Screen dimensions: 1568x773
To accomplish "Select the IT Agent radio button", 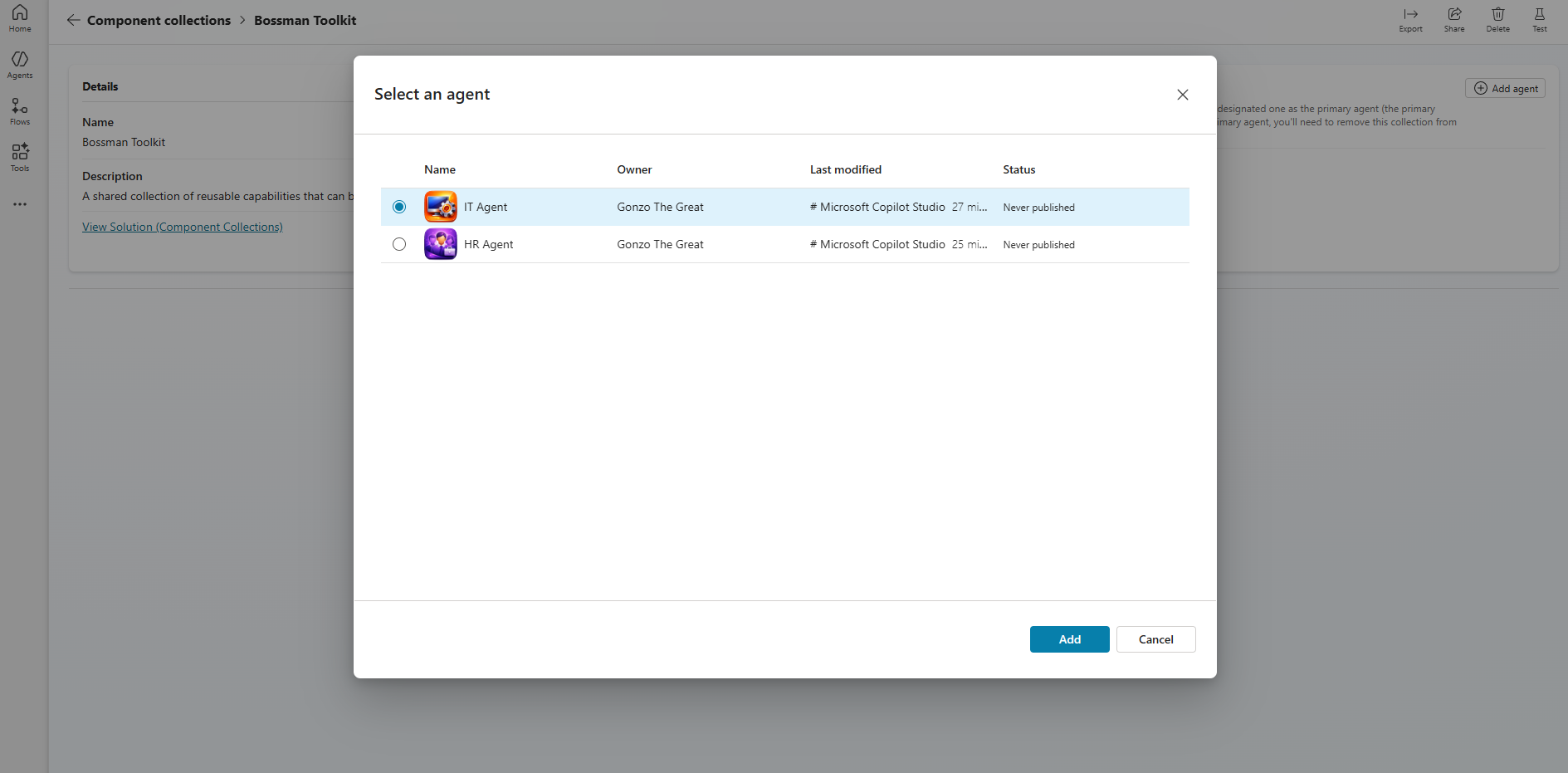I will point(399,207).
